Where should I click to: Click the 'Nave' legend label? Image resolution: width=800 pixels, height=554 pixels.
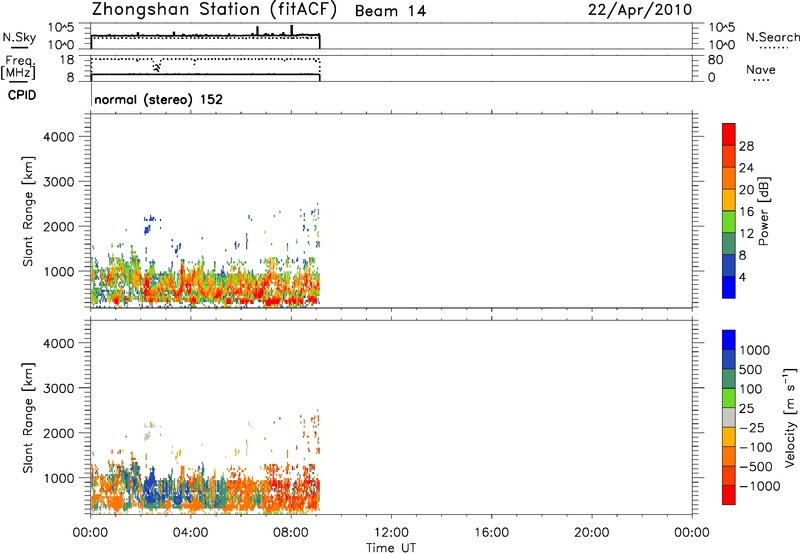pos(761,70)
